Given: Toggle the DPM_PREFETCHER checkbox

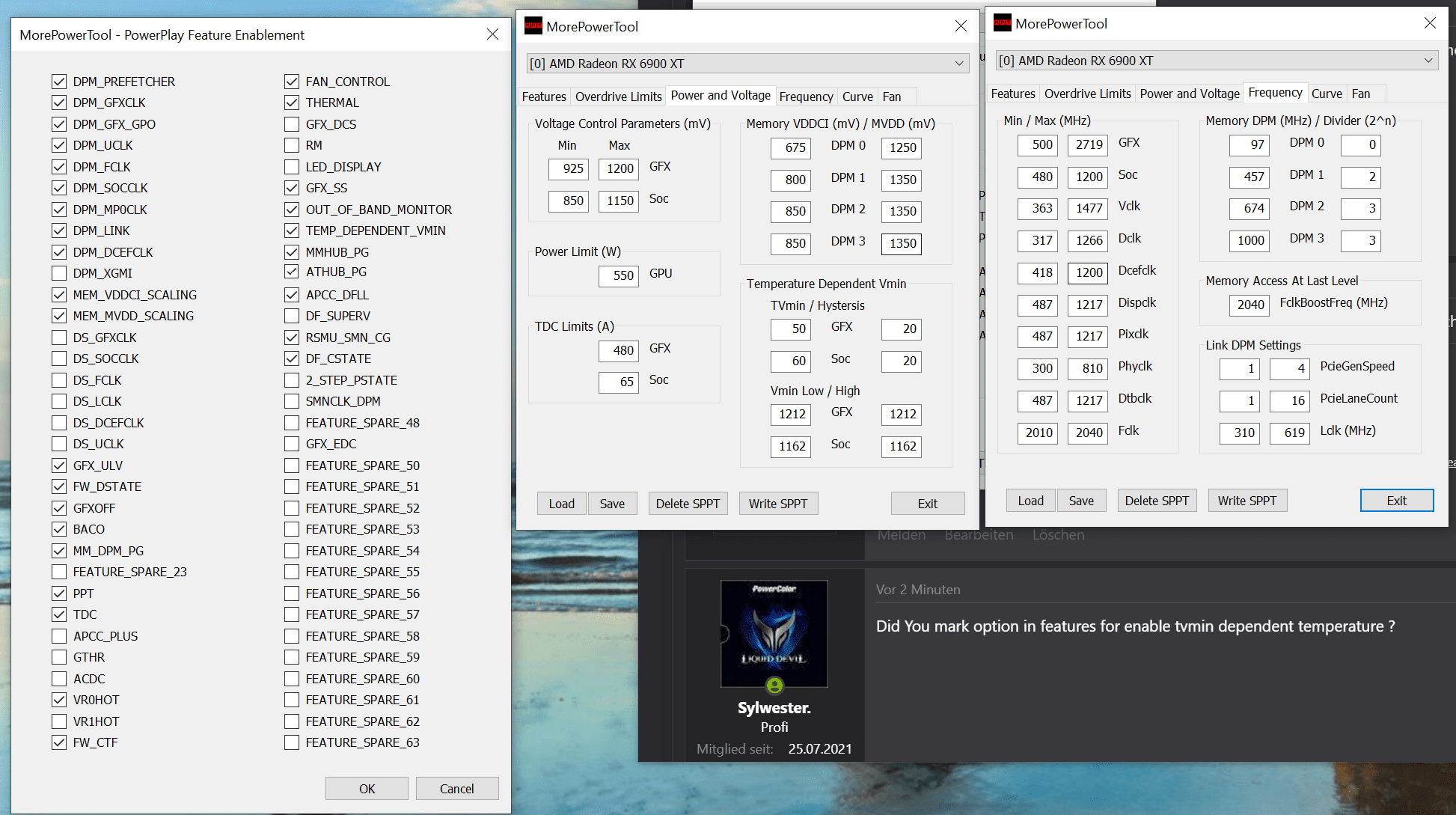Looking at the screenshot, I should 59,82.
